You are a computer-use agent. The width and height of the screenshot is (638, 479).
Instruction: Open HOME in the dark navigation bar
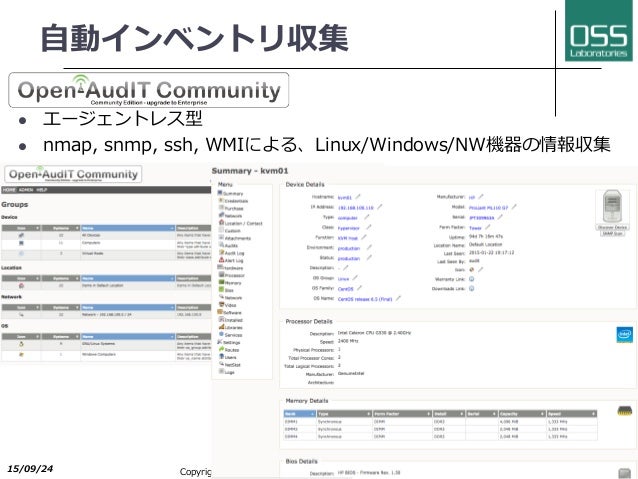[x=9, y=190]
